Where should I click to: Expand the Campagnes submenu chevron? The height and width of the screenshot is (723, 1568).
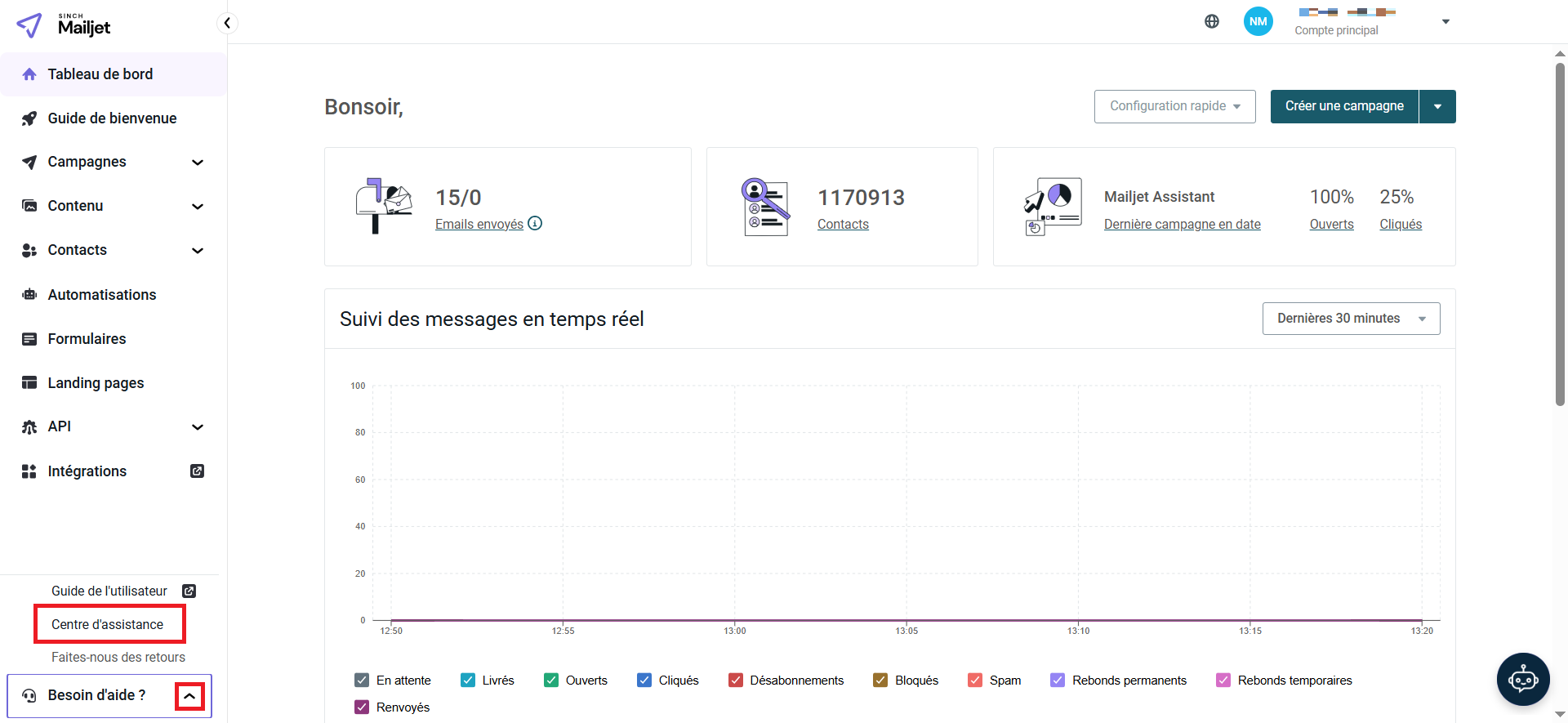[x=197, y=163]
